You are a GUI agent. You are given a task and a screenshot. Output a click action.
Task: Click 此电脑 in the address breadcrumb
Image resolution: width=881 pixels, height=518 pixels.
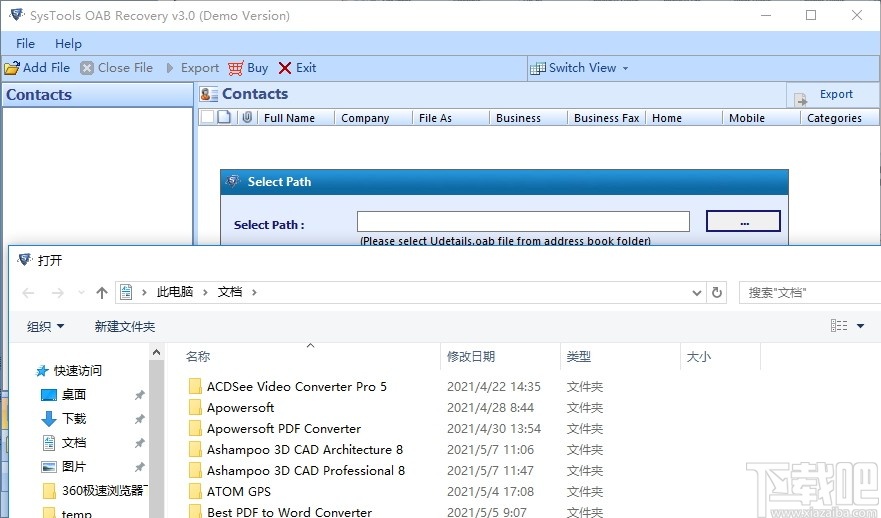175,292
